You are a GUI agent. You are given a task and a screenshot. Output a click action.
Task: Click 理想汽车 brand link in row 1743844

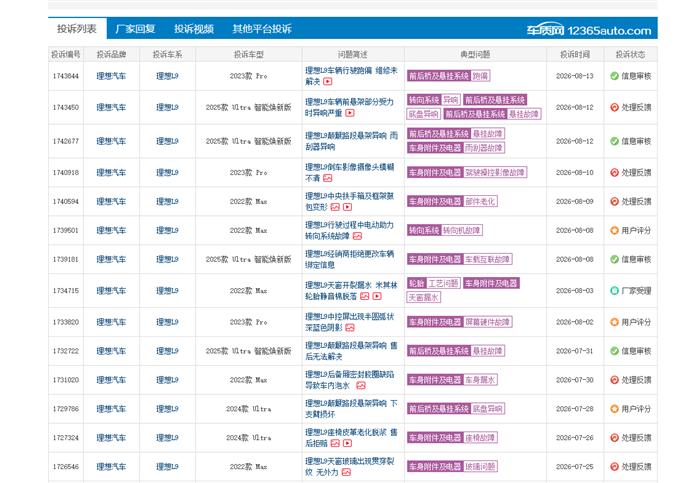(111, 76)
